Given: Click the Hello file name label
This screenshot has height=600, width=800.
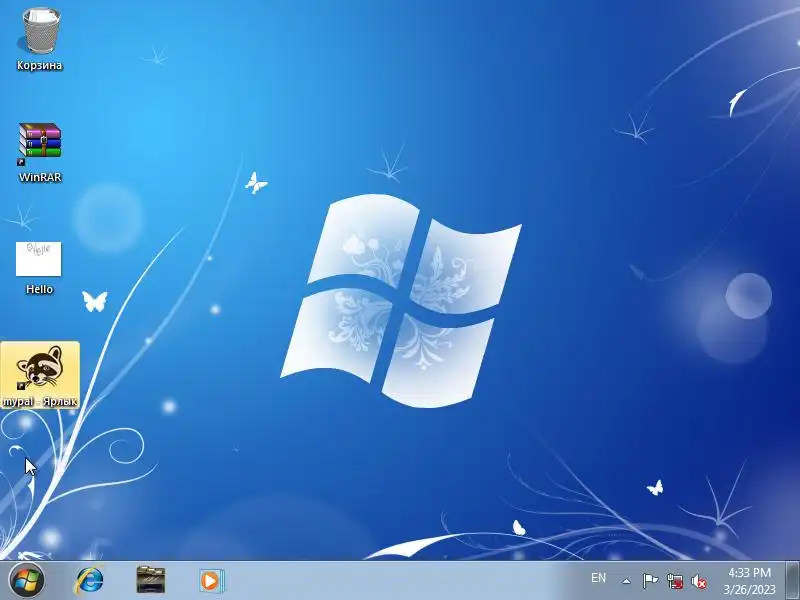Looking at the screenshot, I should pos(39,289).
